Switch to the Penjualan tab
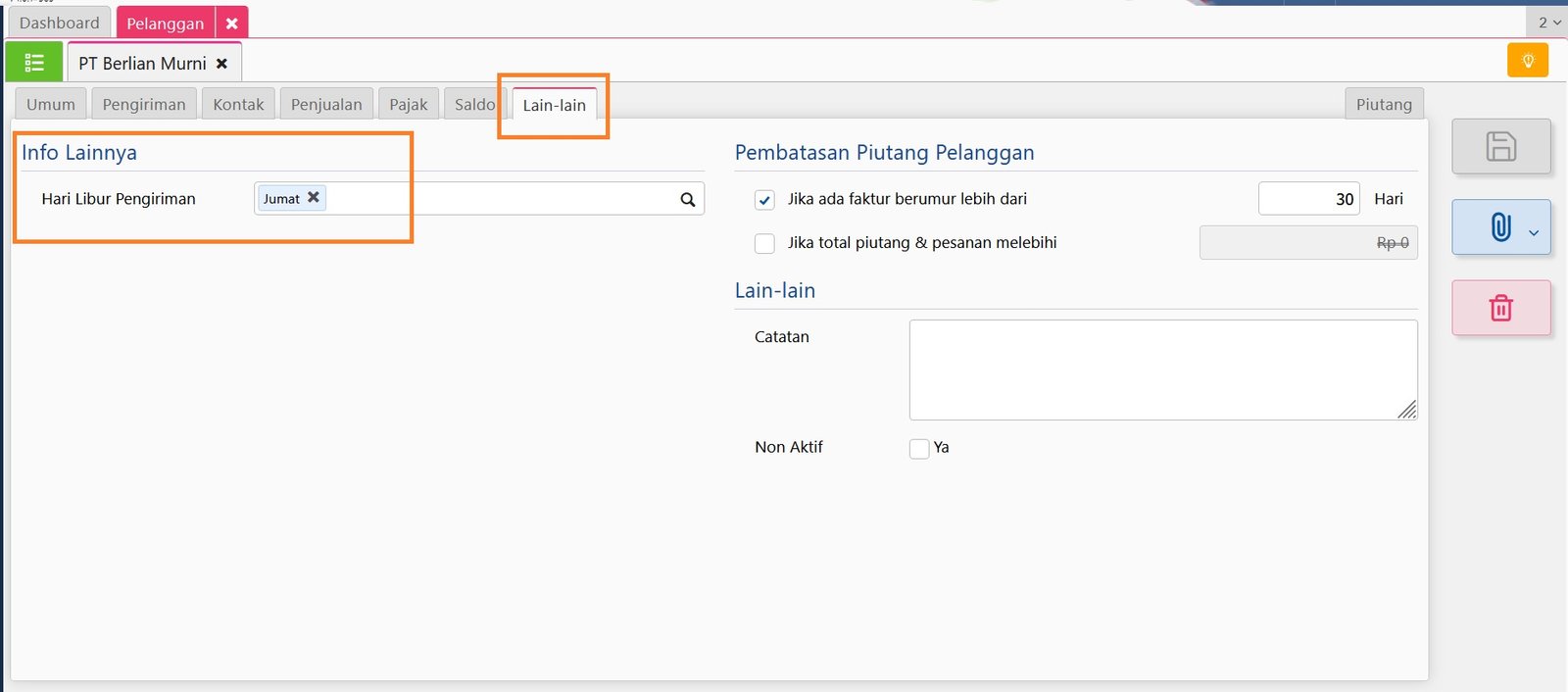The height and width of the screenshot is (692, 1568). pos(326,105)
